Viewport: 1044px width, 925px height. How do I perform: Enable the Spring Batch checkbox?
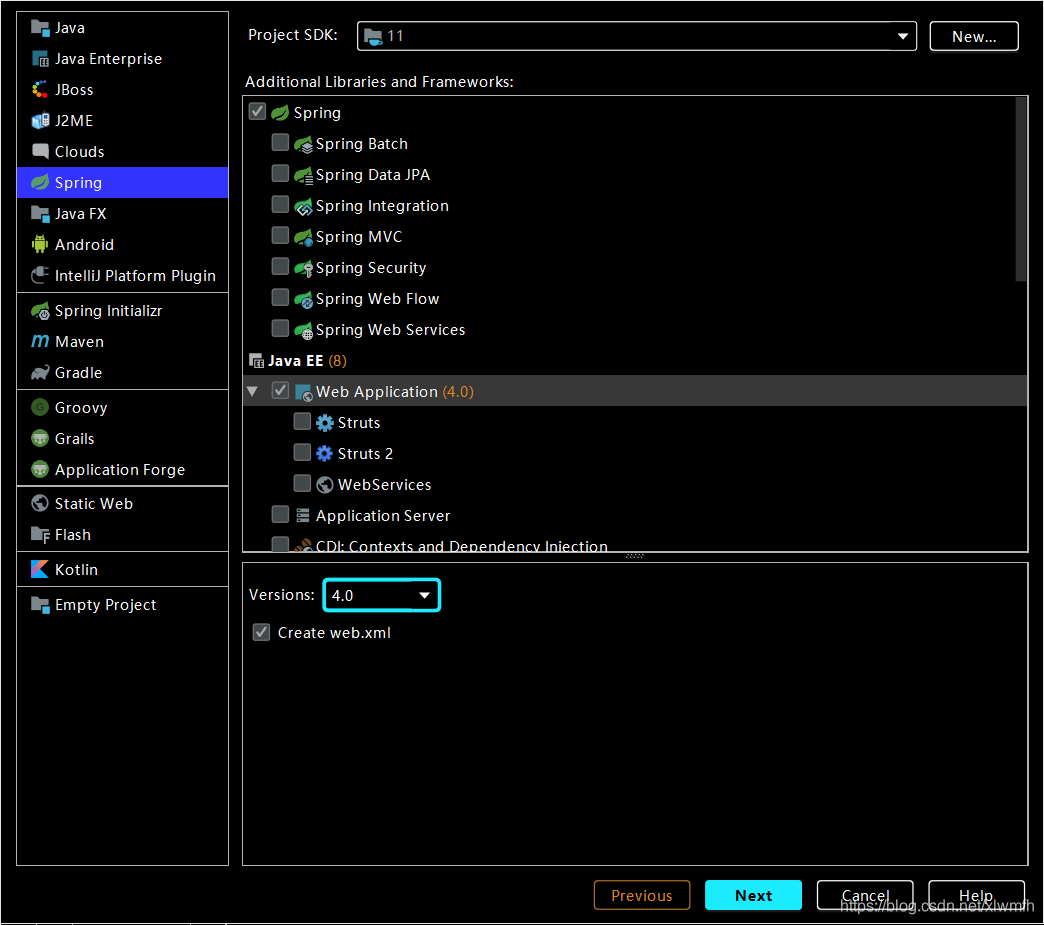point(280,143)
